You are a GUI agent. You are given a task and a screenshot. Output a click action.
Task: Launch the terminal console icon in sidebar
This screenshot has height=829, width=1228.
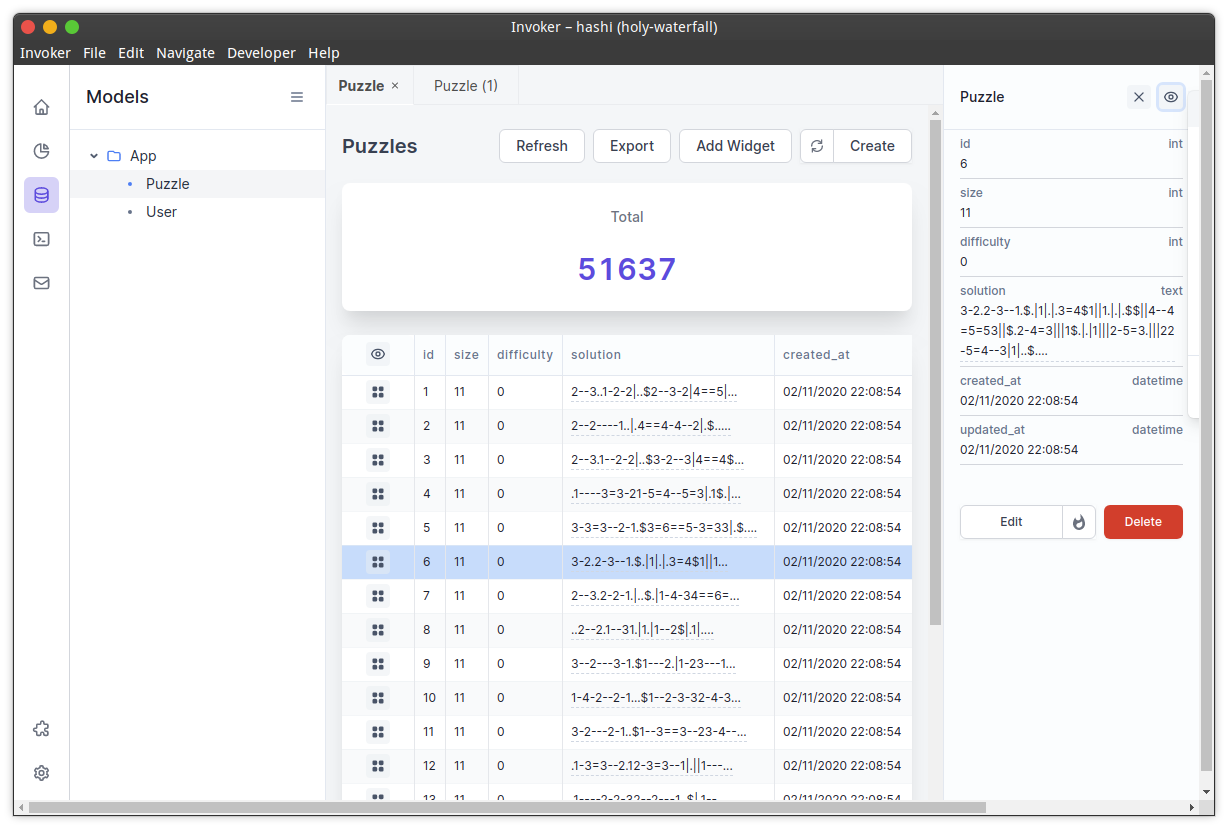41,239
